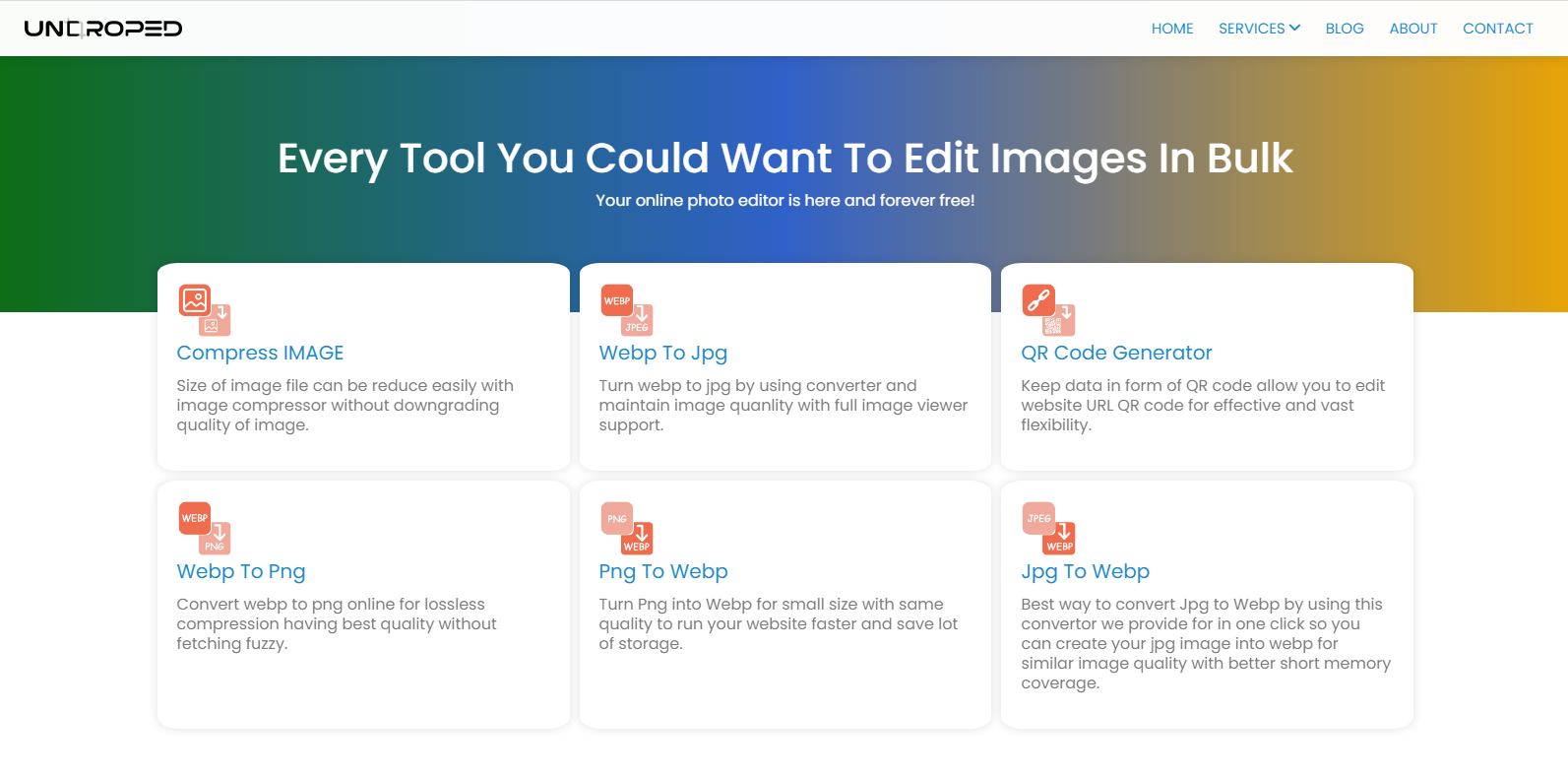Image resolution: width=1568 pixels, height=778 pixels.
Task: Click the description starting 'Size of image file'
Action: (x=345, y=406)
